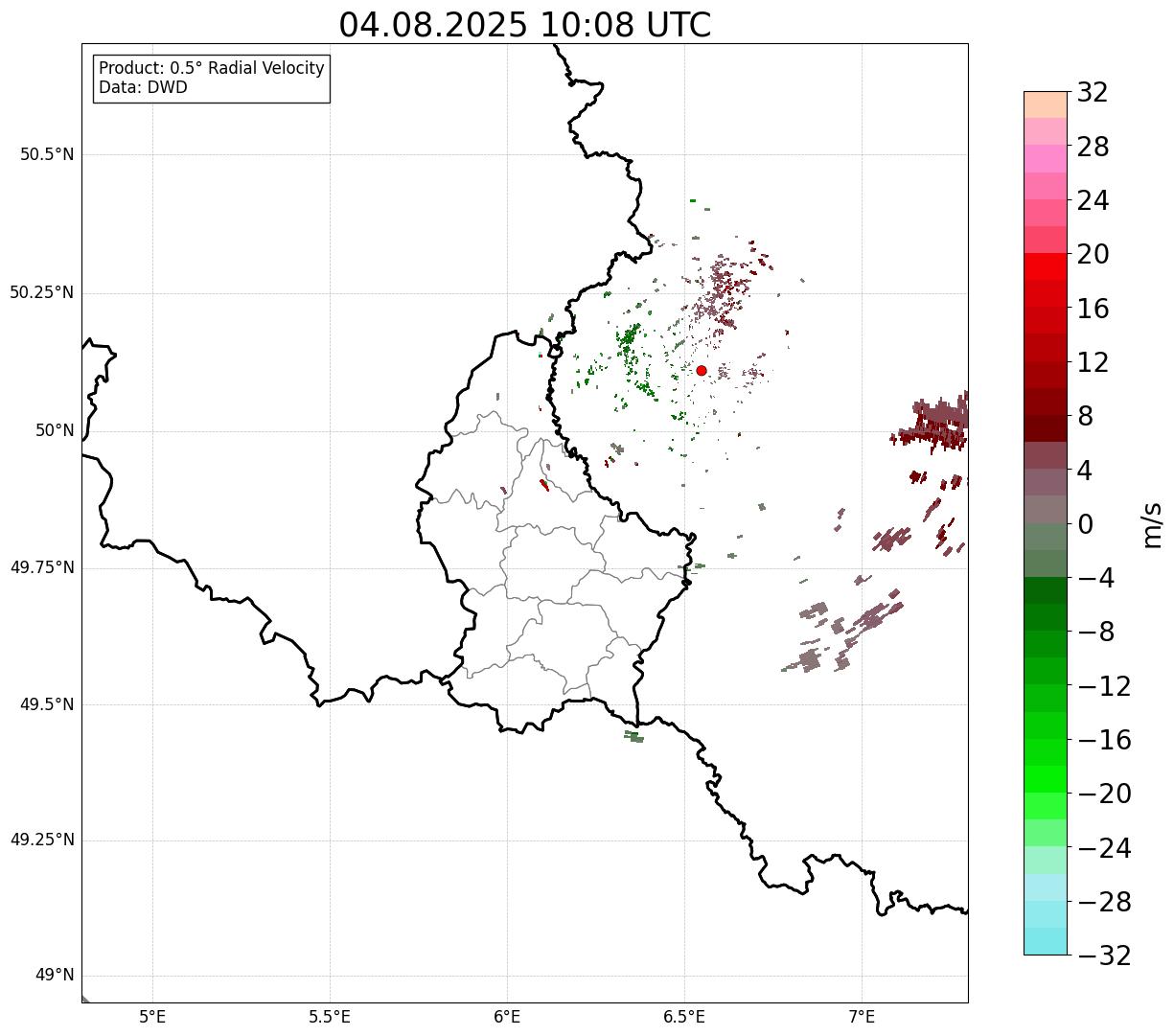
Task: Click the 49°N latitude label
Action: click(55, 976)
